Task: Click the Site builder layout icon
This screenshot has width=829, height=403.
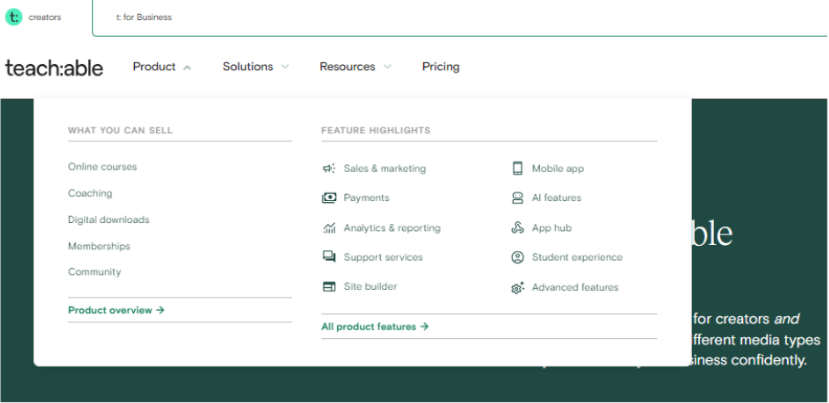Action: (329, 287)
